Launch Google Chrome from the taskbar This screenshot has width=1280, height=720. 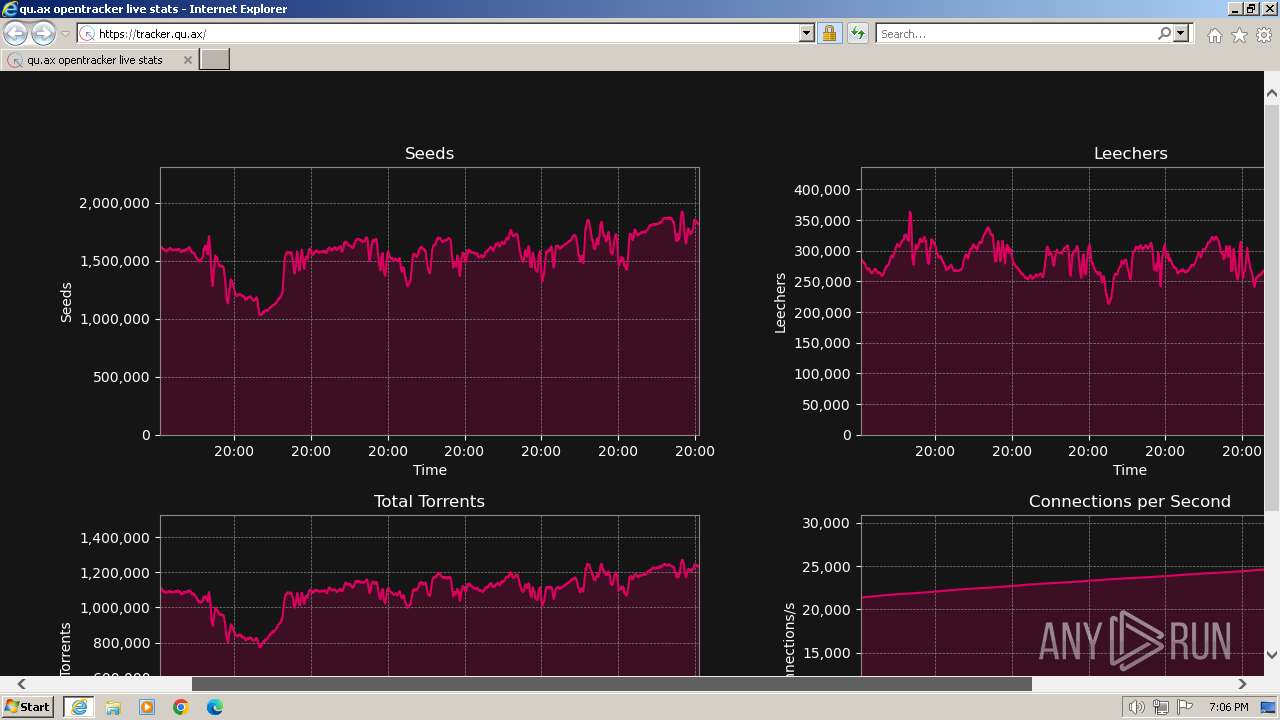181,707
